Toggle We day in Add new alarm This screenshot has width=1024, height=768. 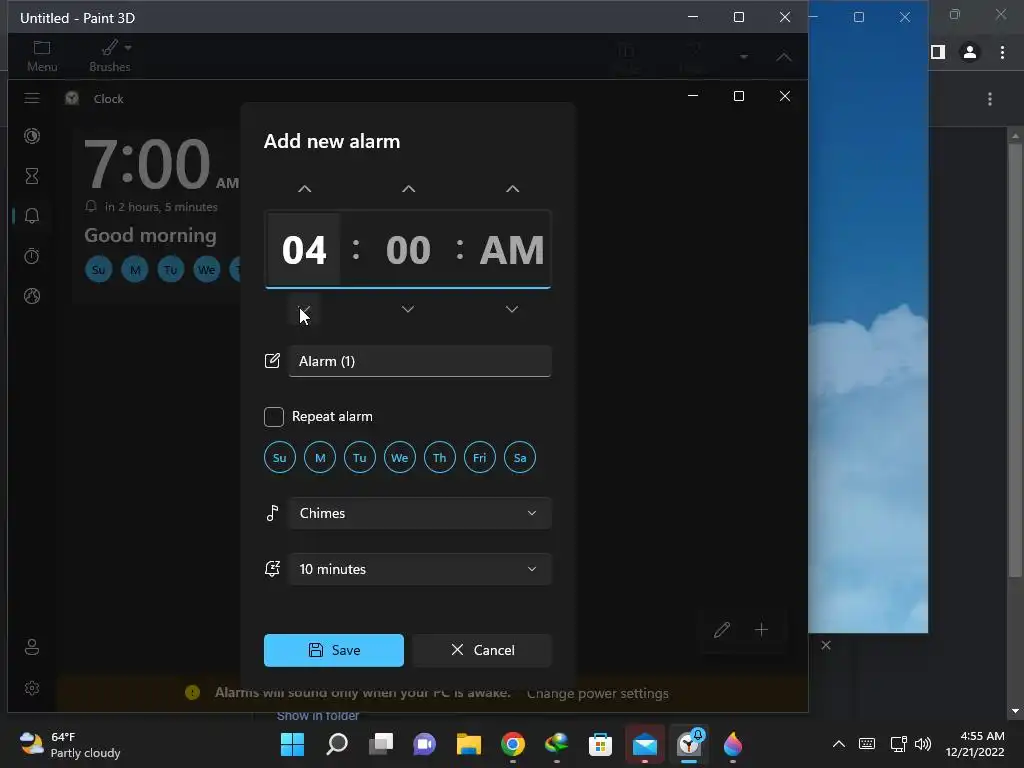(400, 458)
